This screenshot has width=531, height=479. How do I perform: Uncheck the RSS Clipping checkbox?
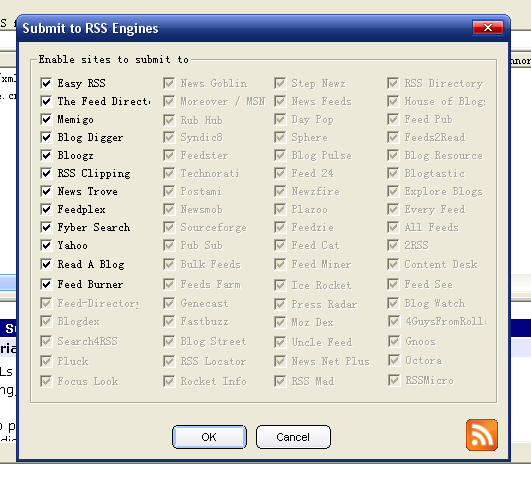[46, 173]
